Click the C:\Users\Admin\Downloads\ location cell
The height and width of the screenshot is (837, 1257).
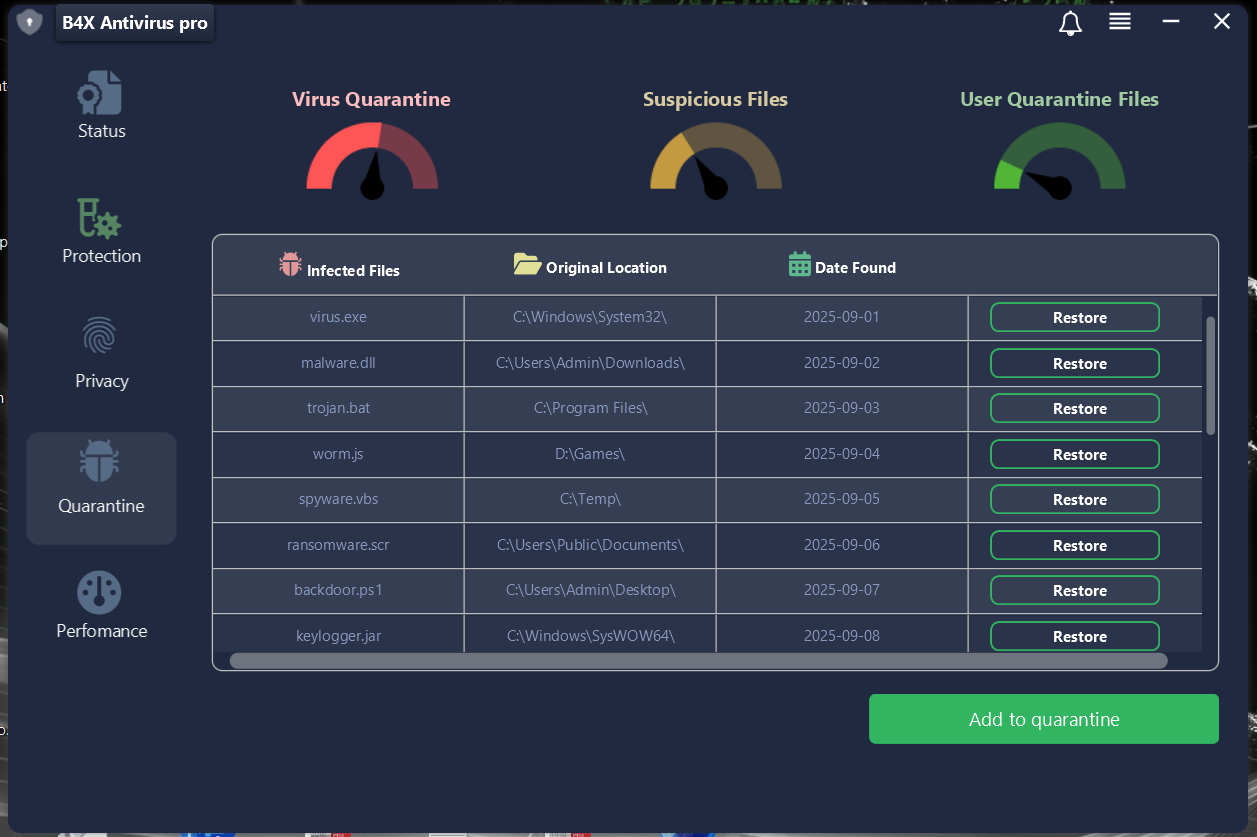click(x=590, y=363)
